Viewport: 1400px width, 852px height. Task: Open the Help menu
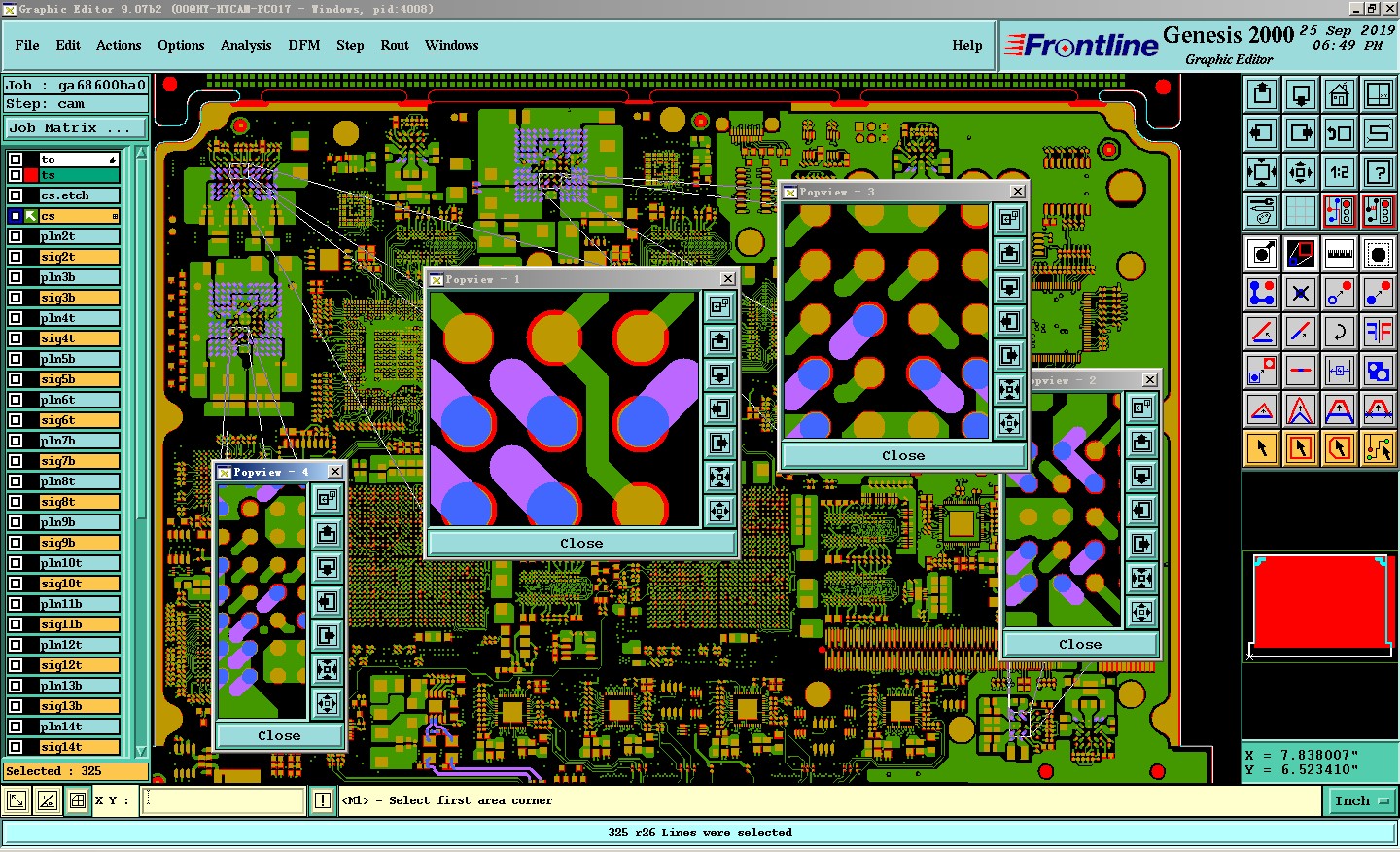pos(967,45)
